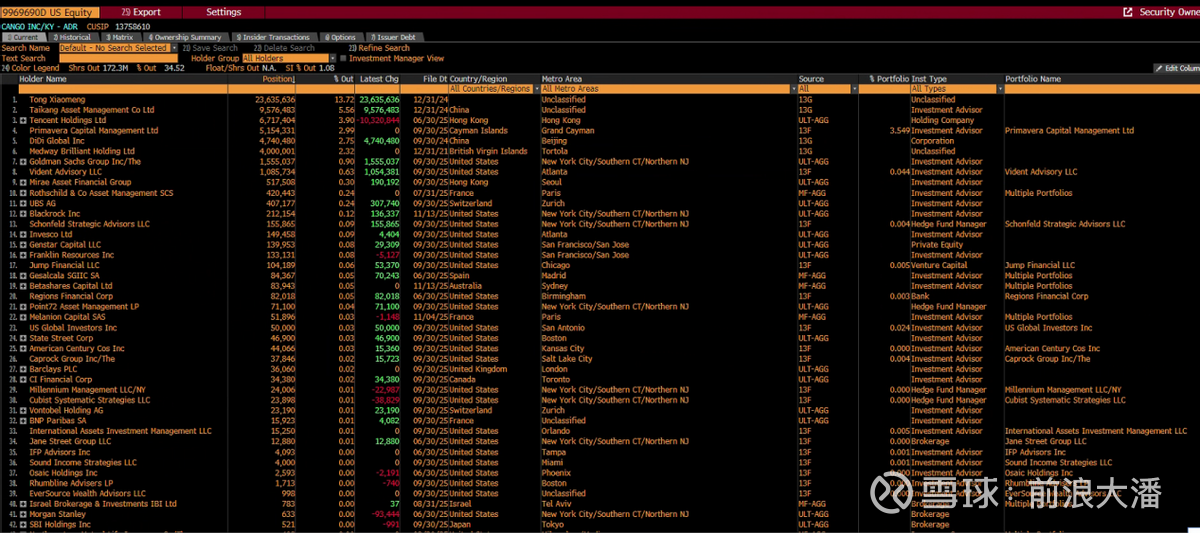This screenshot has height=533, width=1200.
Task: Expand Goldman Sachs Group row plus icon
Action: 23,162
